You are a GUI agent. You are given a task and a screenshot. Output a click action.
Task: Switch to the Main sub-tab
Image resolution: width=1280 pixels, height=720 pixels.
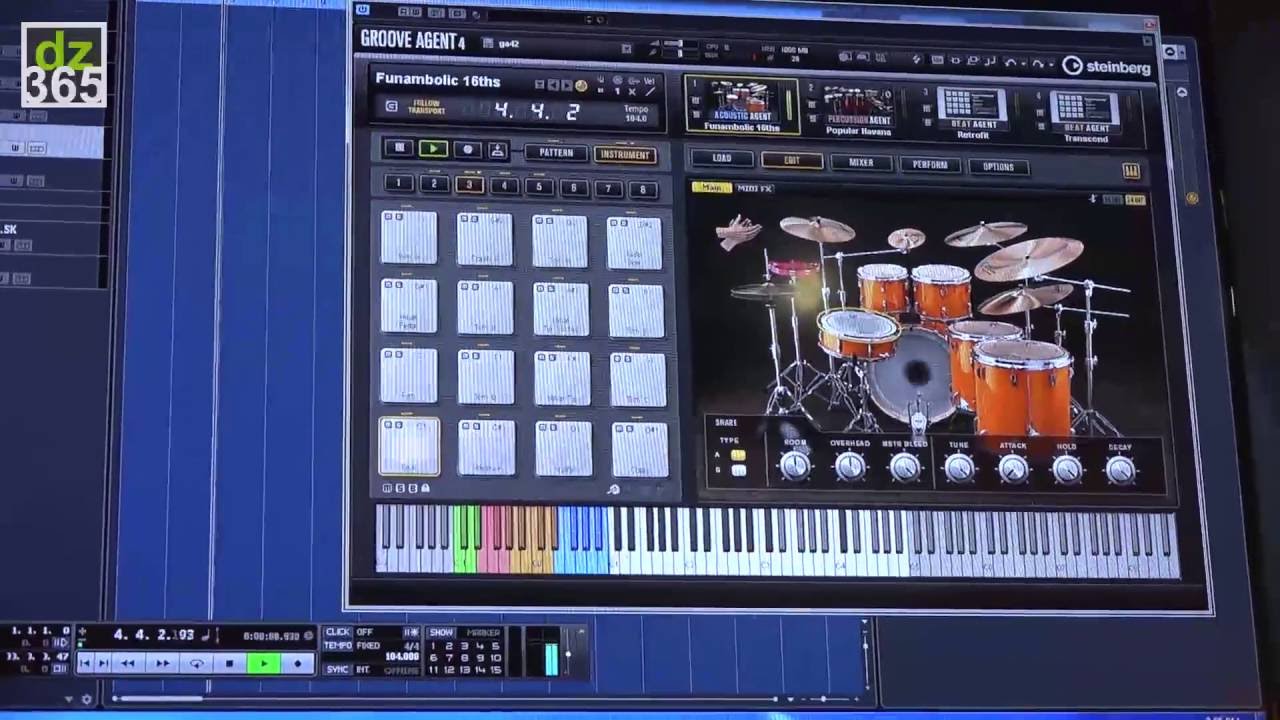[x=711, y=187]
